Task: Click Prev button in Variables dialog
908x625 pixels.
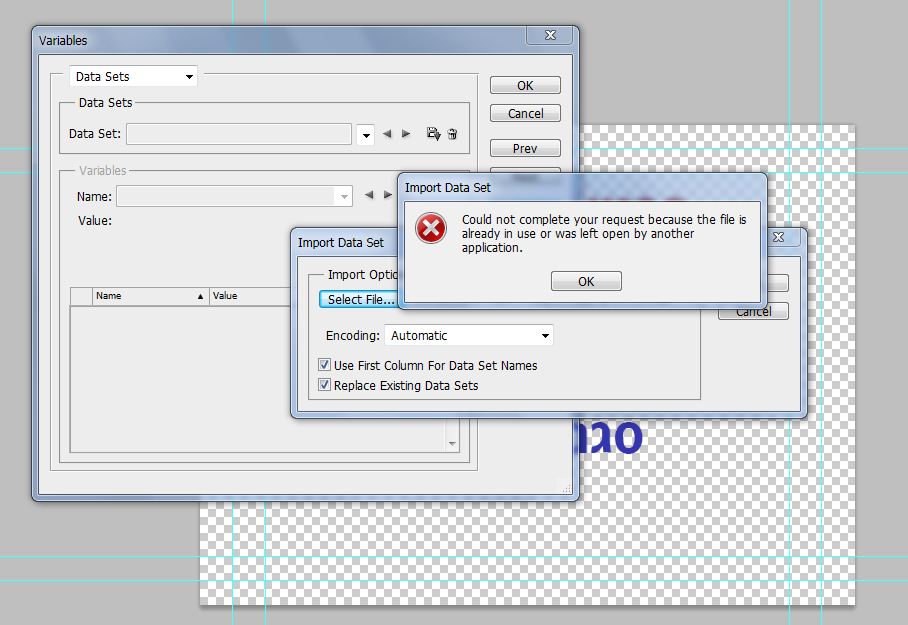Action: [x=525, y=148]
